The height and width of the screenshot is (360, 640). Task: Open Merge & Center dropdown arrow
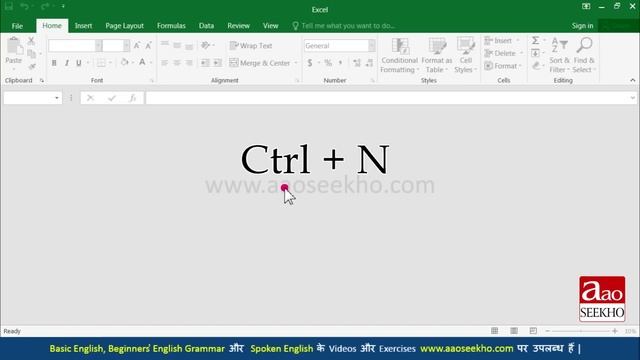click(x=296, y=63)
